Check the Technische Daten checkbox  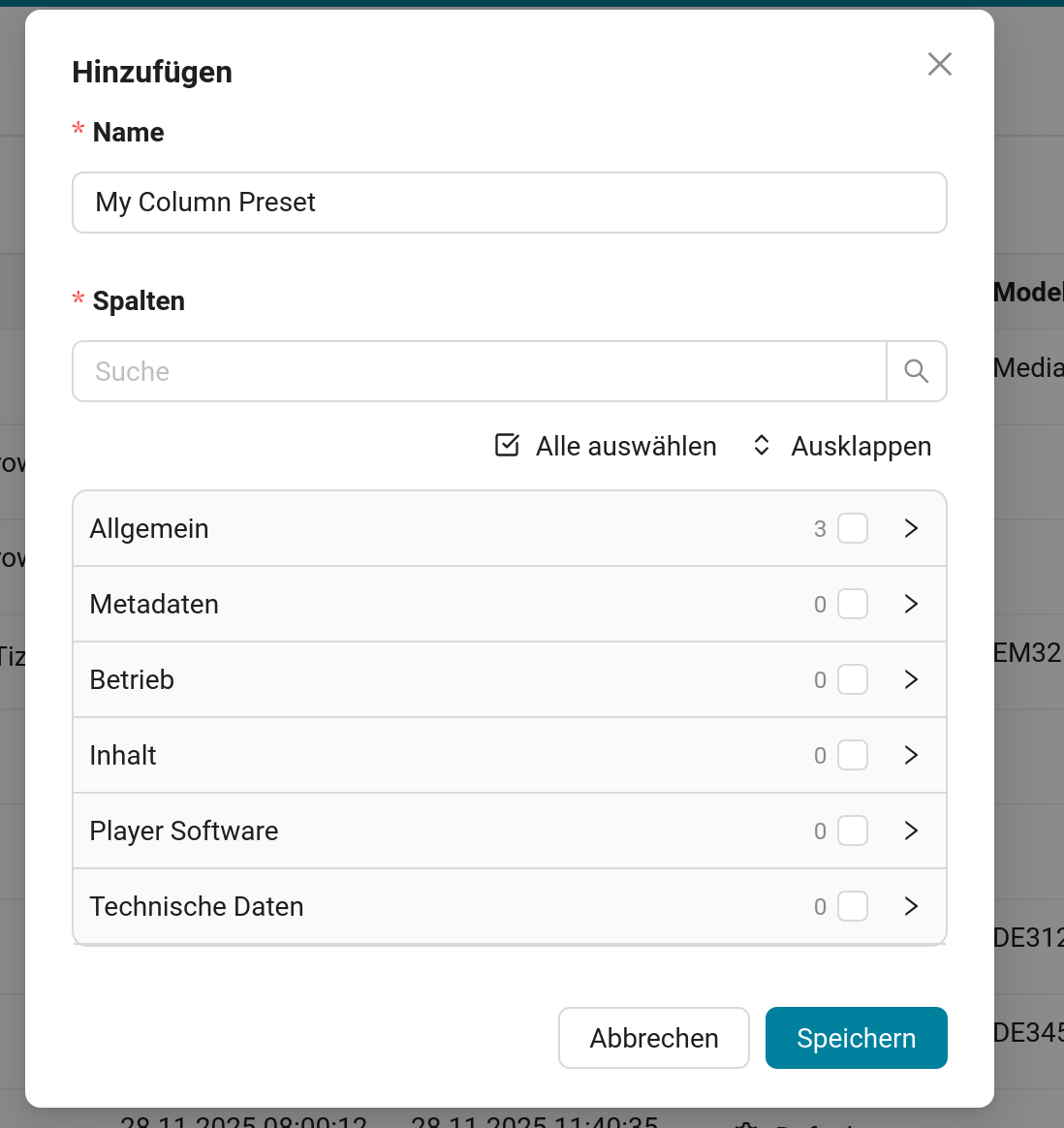pos(853,906)
